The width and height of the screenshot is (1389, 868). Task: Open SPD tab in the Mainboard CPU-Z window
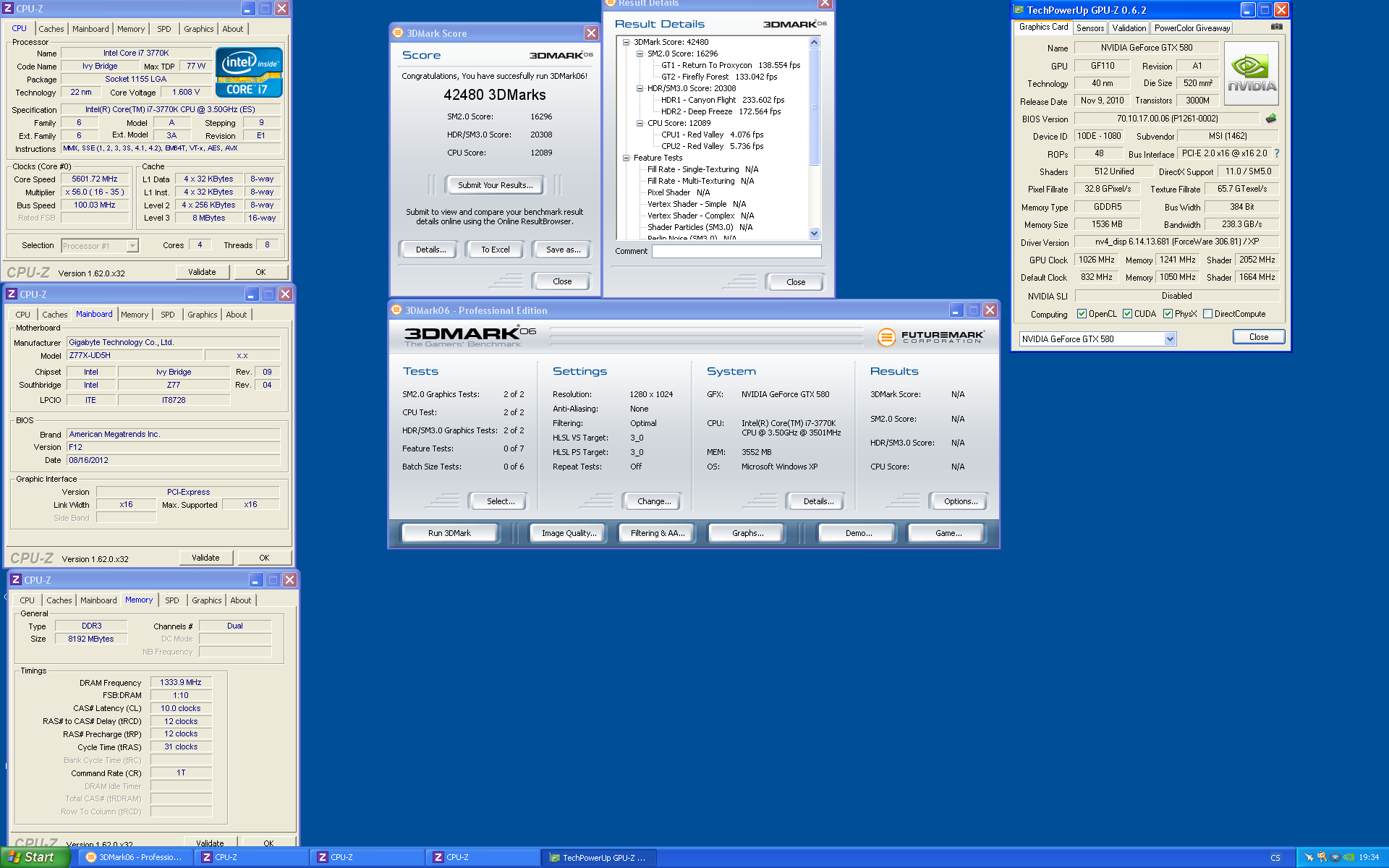click(x=168, y=315)
